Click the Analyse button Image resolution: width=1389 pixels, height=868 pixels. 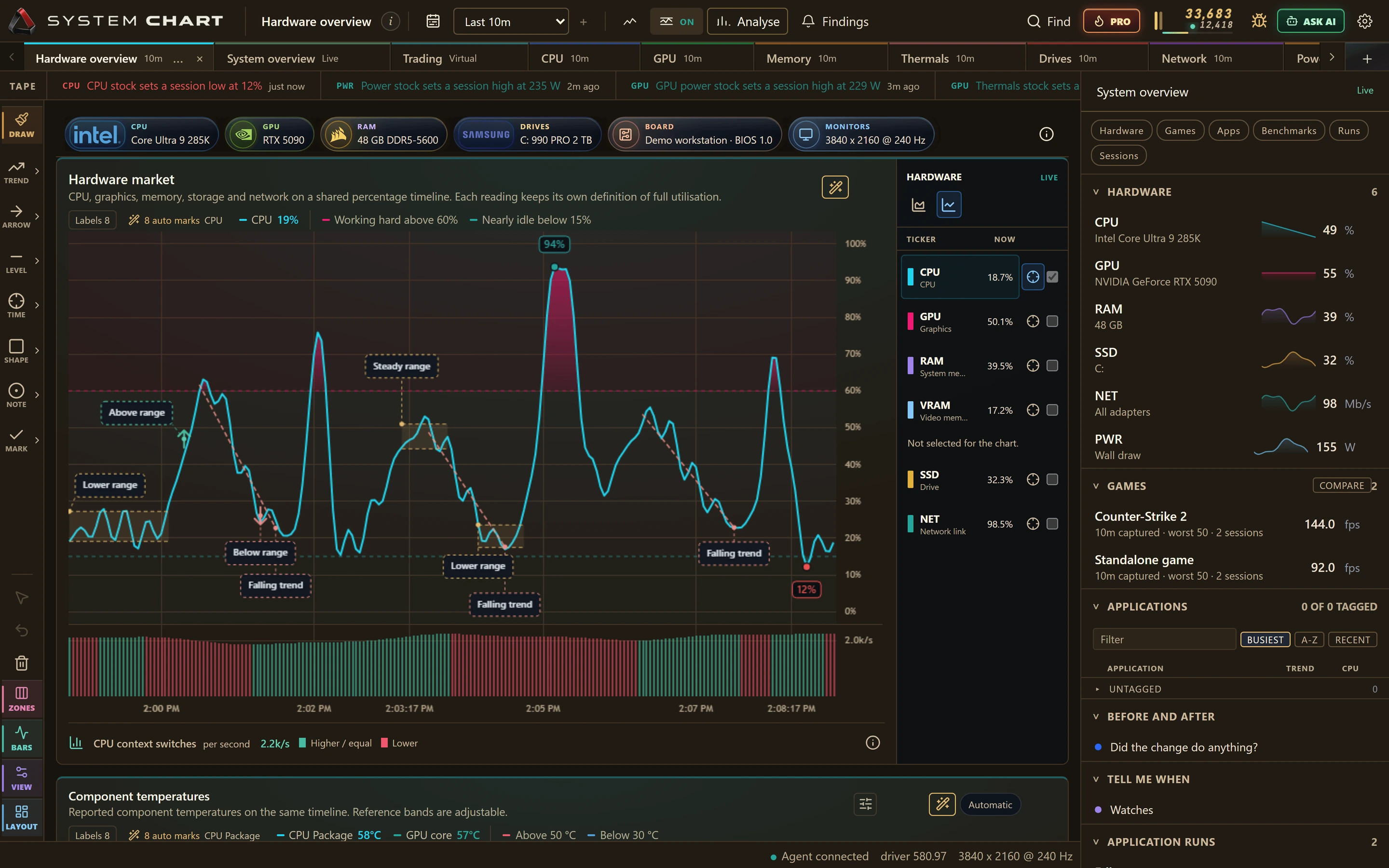(747, 21)
